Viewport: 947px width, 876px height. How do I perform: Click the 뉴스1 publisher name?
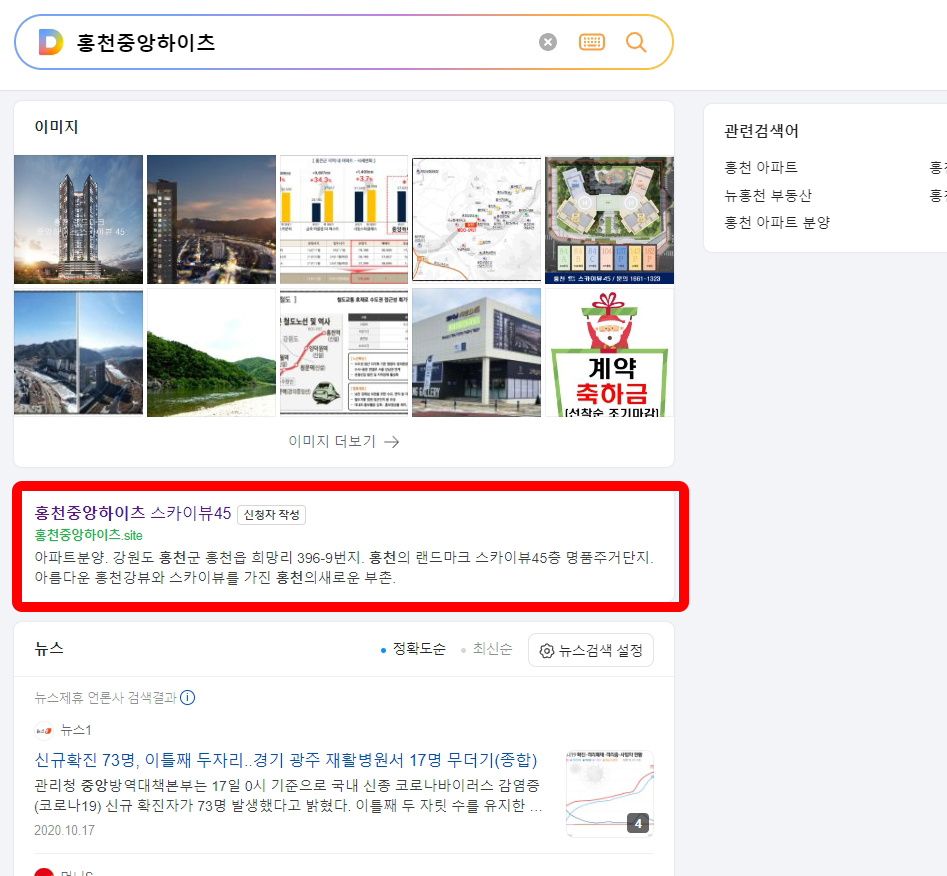pyautogui.click(x=76, y=730)
